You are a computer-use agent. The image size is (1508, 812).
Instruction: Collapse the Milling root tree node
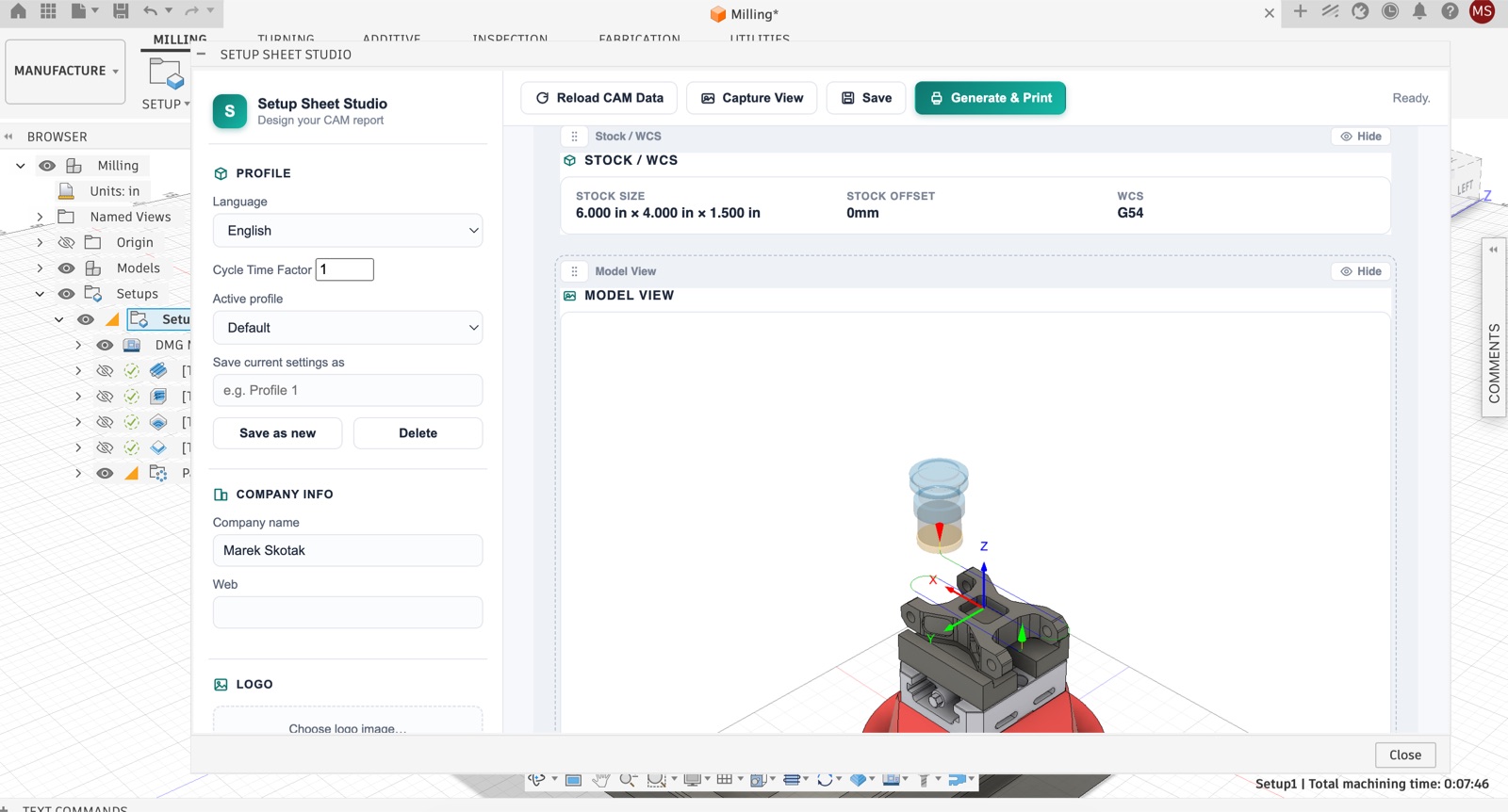21,166
